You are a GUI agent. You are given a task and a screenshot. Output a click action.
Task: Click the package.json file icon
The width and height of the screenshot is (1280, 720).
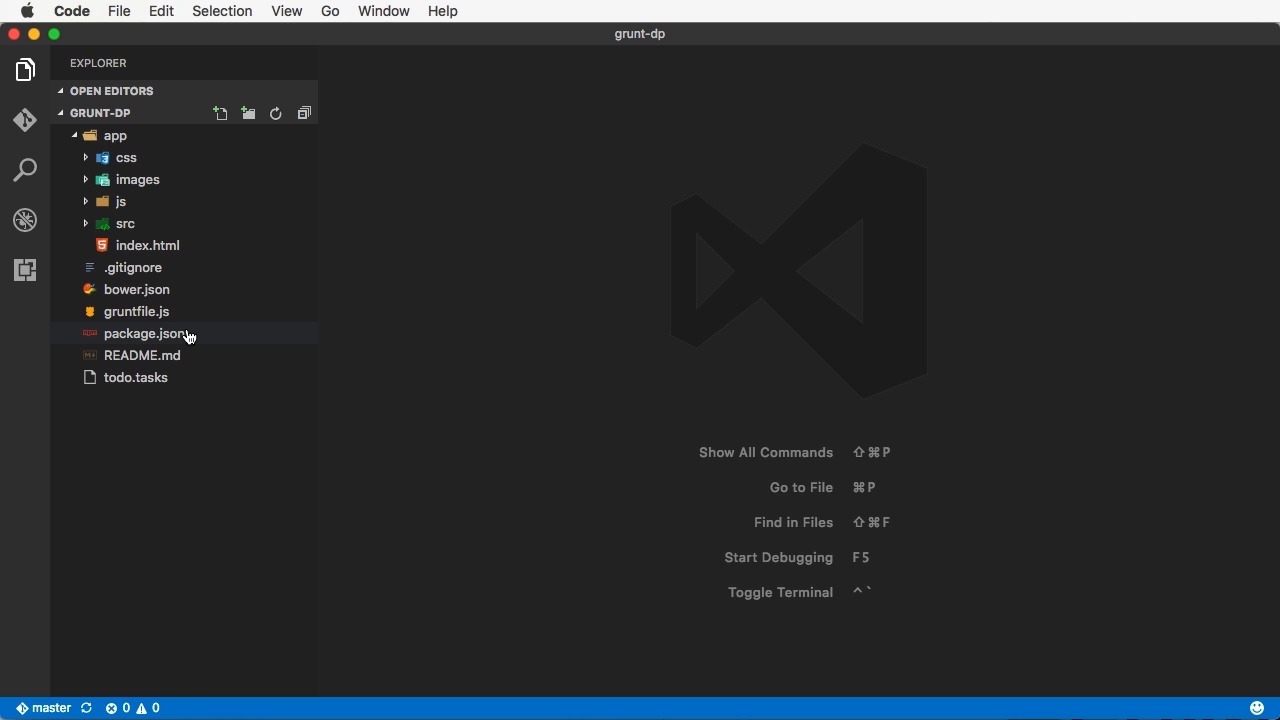click(x=90, y=333)
